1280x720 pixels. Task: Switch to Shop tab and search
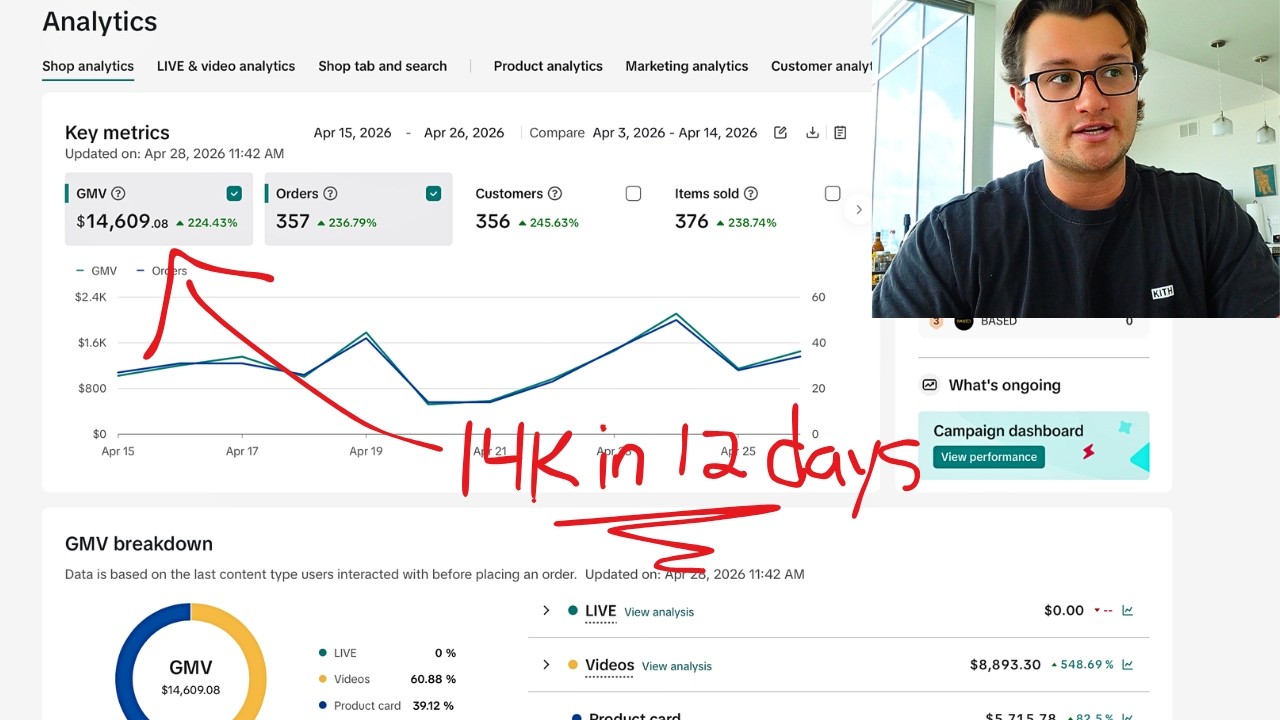382,66
